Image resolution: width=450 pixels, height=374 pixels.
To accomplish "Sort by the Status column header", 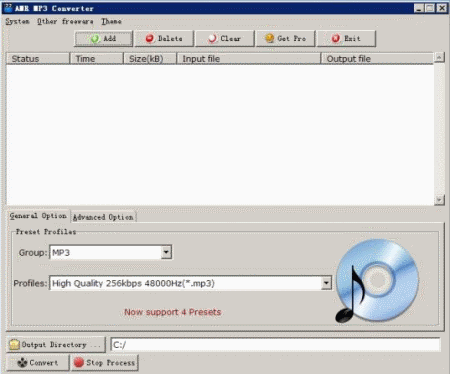I will 38,59.
